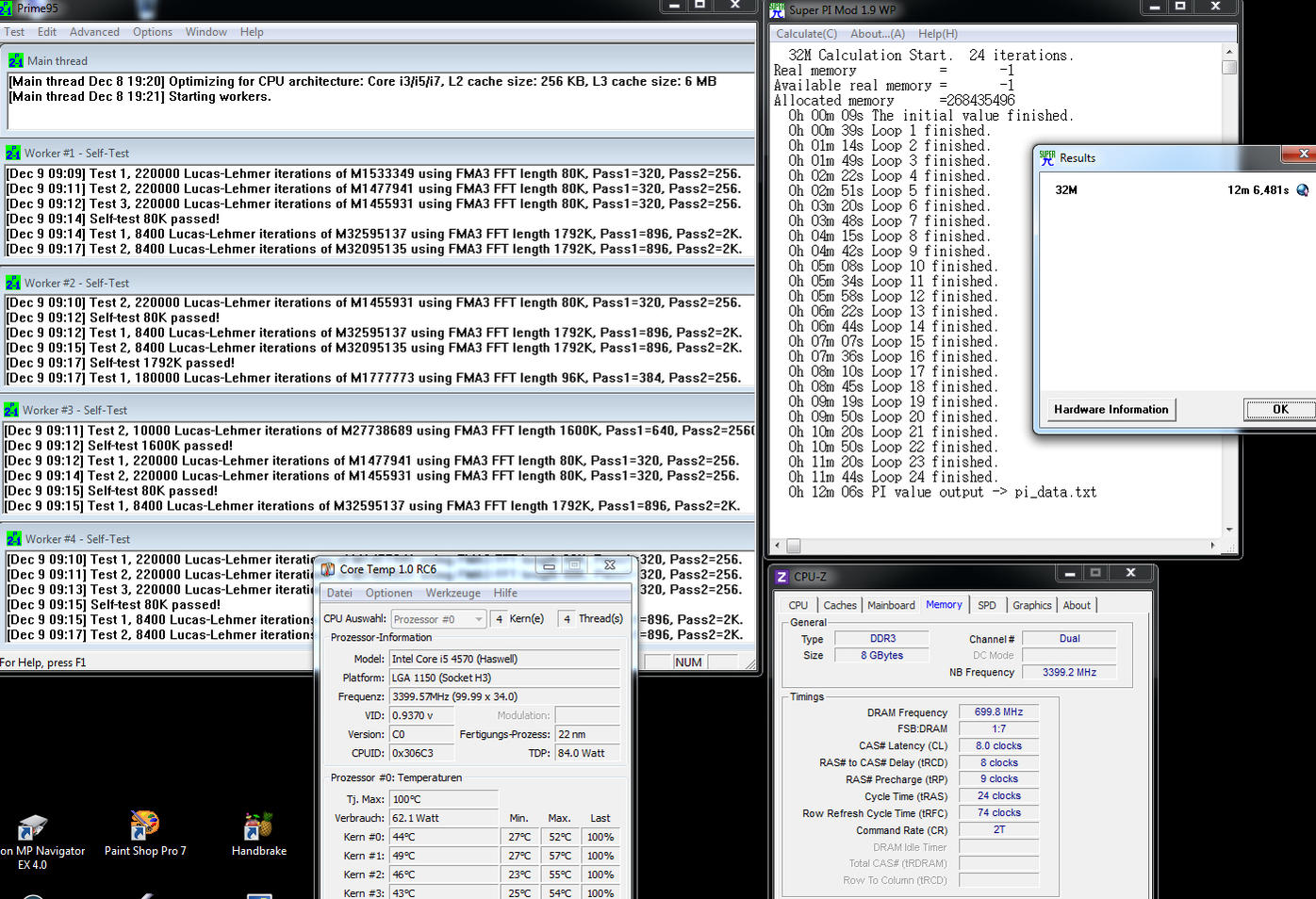The image size is (1316, 899).
Task: Switch to the SPD tab in CPU-Z
Action: tap(987, 606)
